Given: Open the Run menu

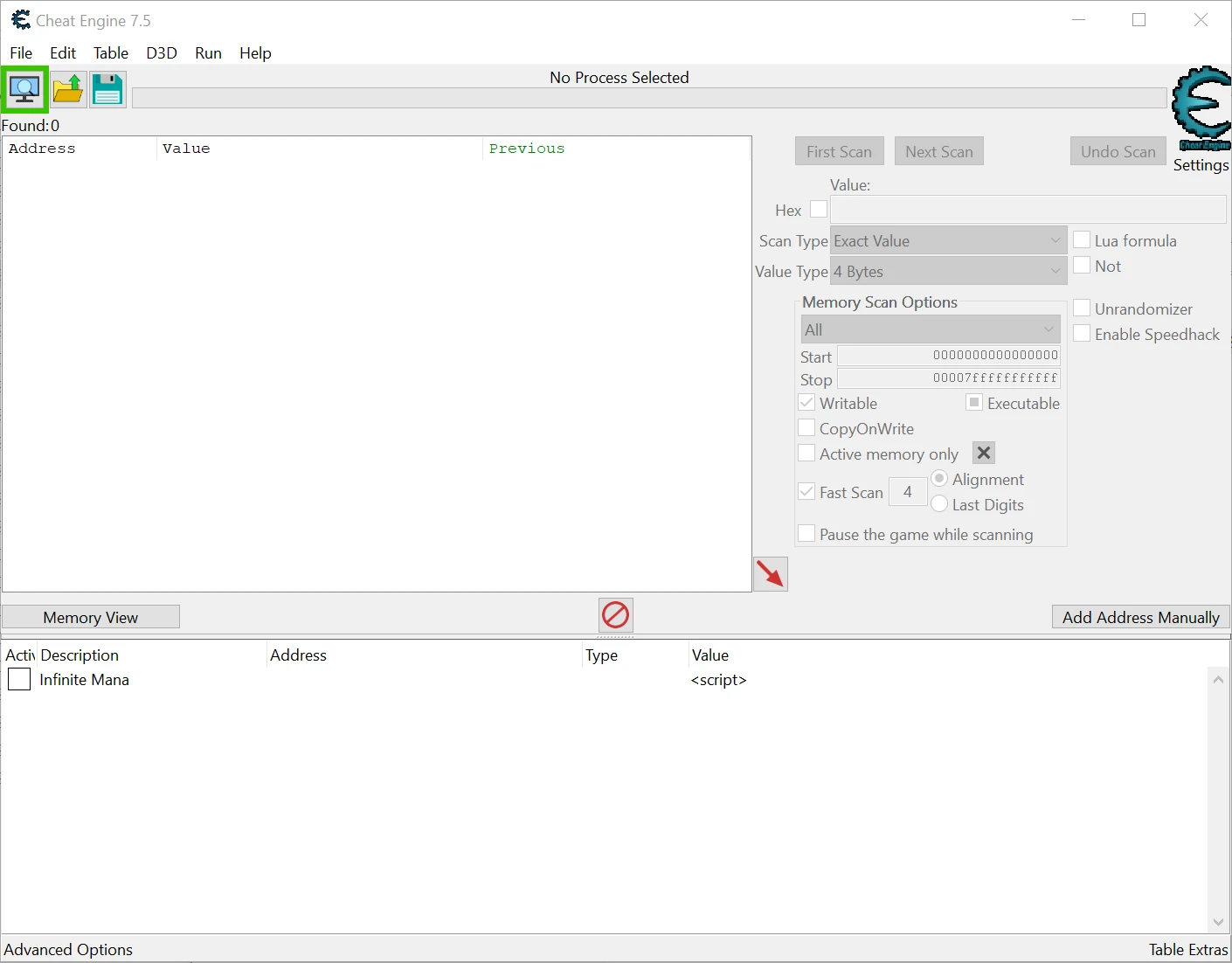Looking at the screenshot, I should coord(208,52).
